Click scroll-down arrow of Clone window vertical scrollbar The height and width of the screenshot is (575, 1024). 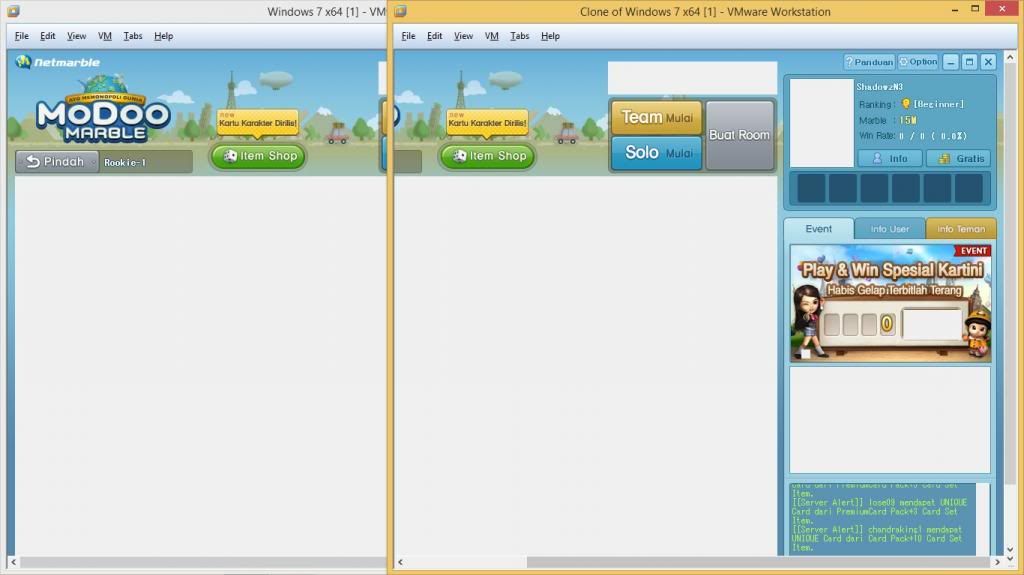coord(1010,550)
